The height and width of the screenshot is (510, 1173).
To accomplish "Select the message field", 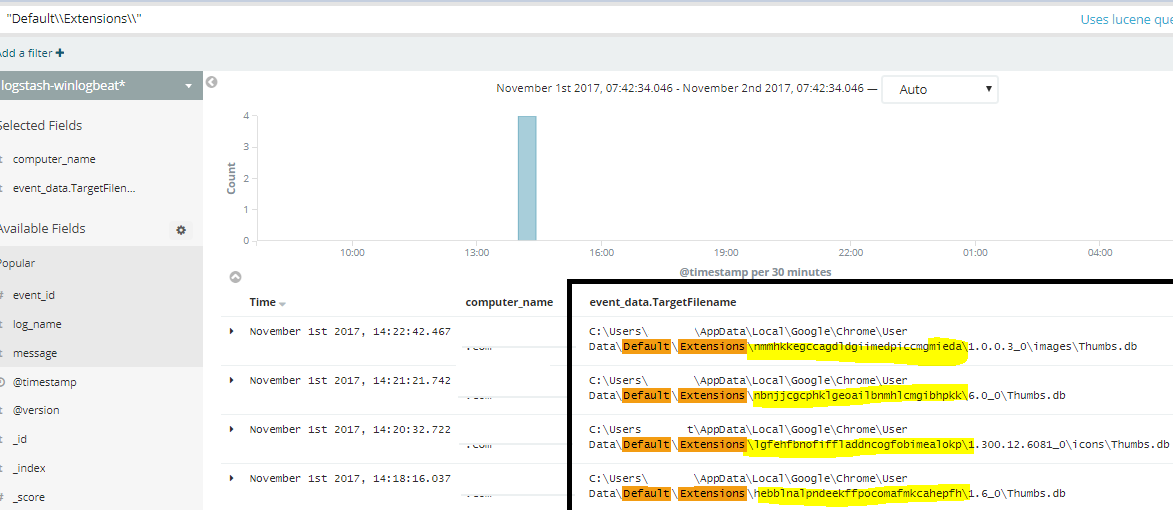I will click(x=35, y=353).
